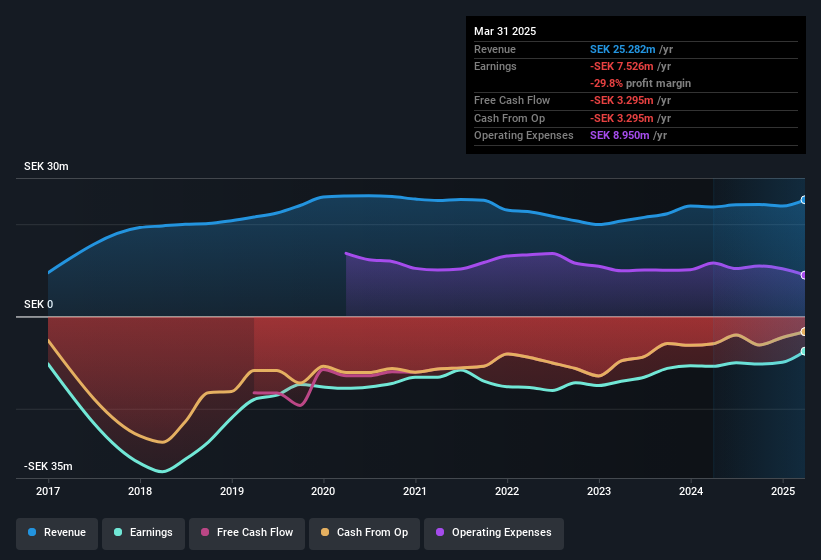The image size is (821, 560).
Task: Select the 2021 x-axis label
Action: [415, 491]
